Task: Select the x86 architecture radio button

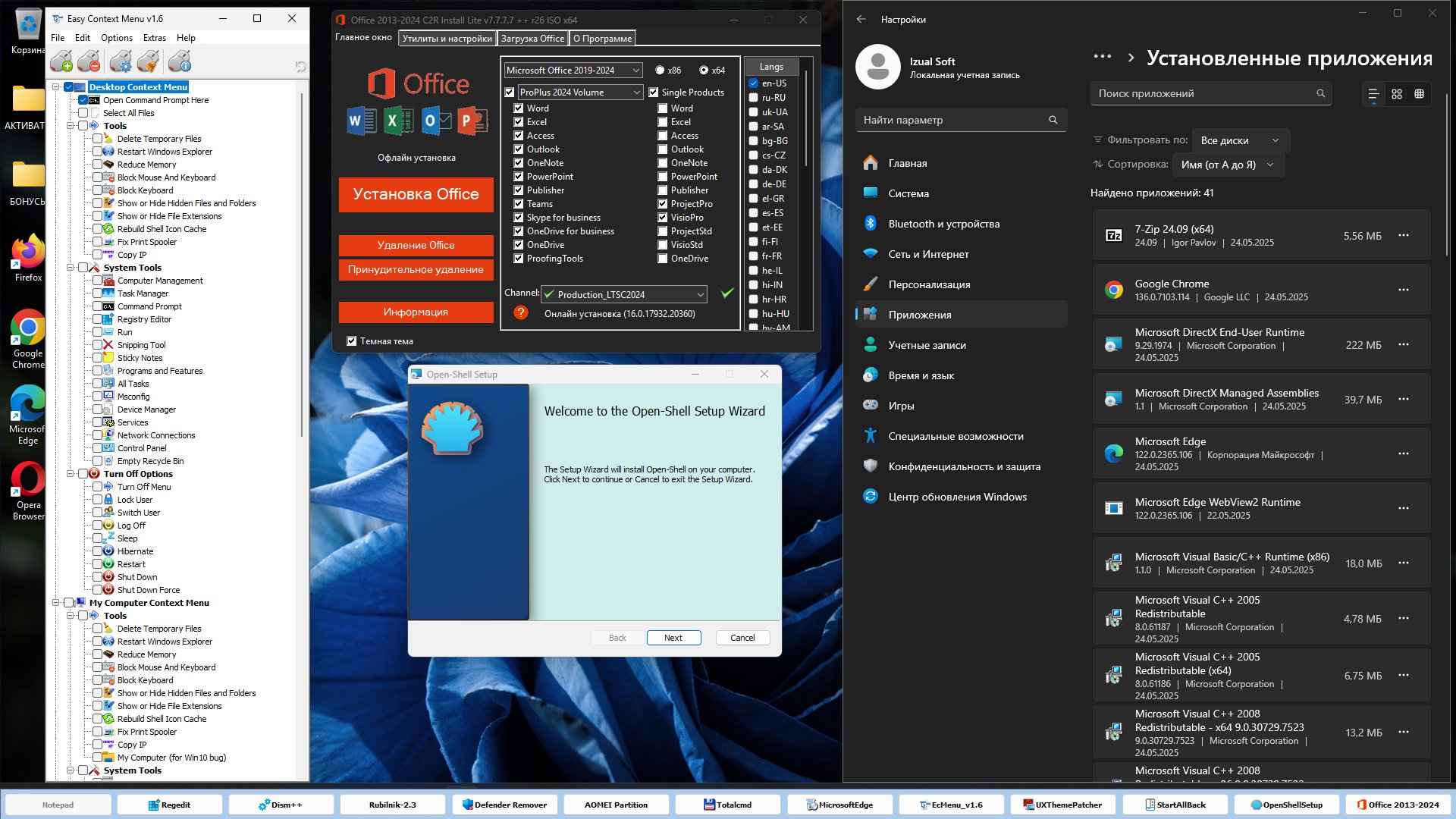Action: 660,71
